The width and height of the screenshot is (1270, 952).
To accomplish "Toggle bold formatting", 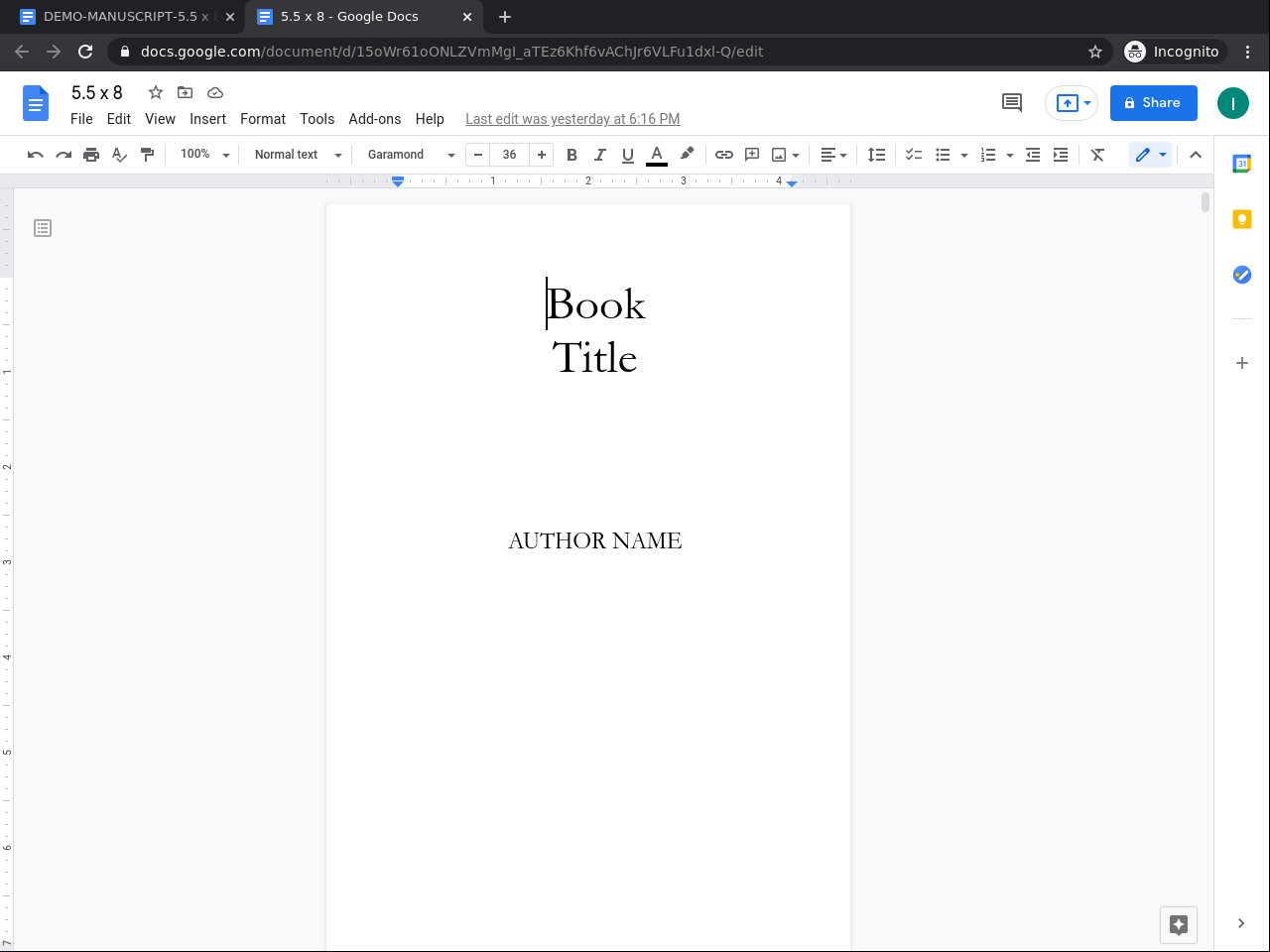I will click(571, 155).
